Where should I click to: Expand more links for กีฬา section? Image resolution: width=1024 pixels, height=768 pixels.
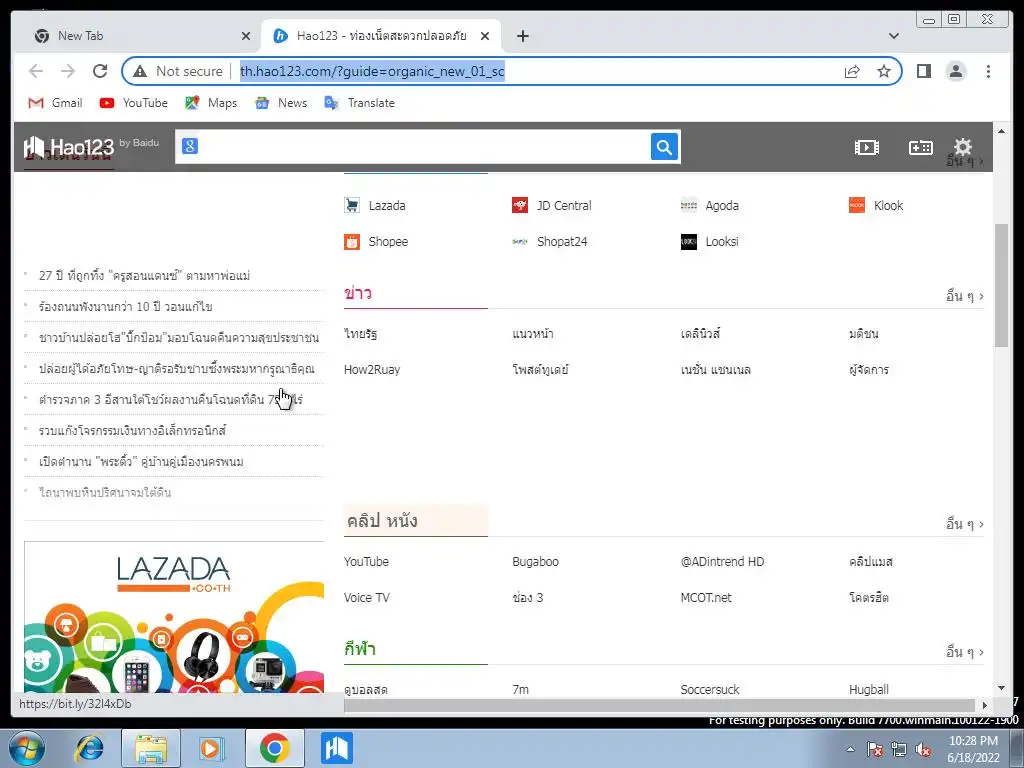click(965, 652)
